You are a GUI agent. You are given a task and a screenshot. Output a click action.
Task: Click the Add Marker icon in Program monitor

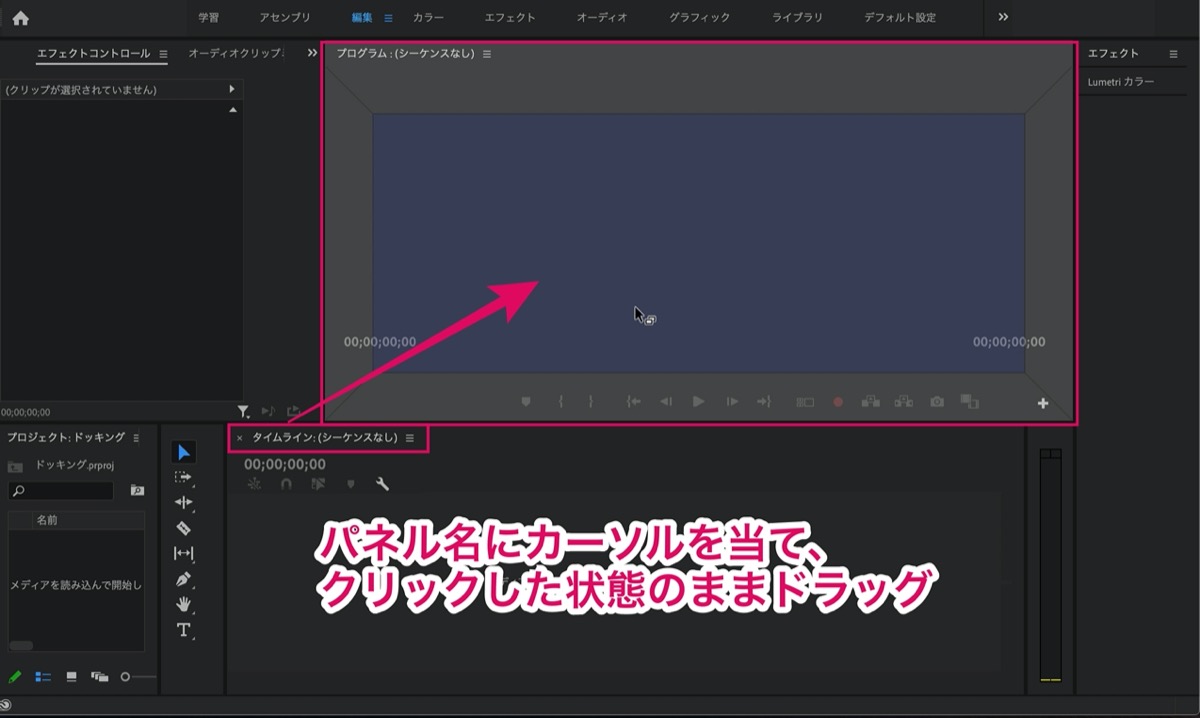pyautogui.click(x=526, y=401)
